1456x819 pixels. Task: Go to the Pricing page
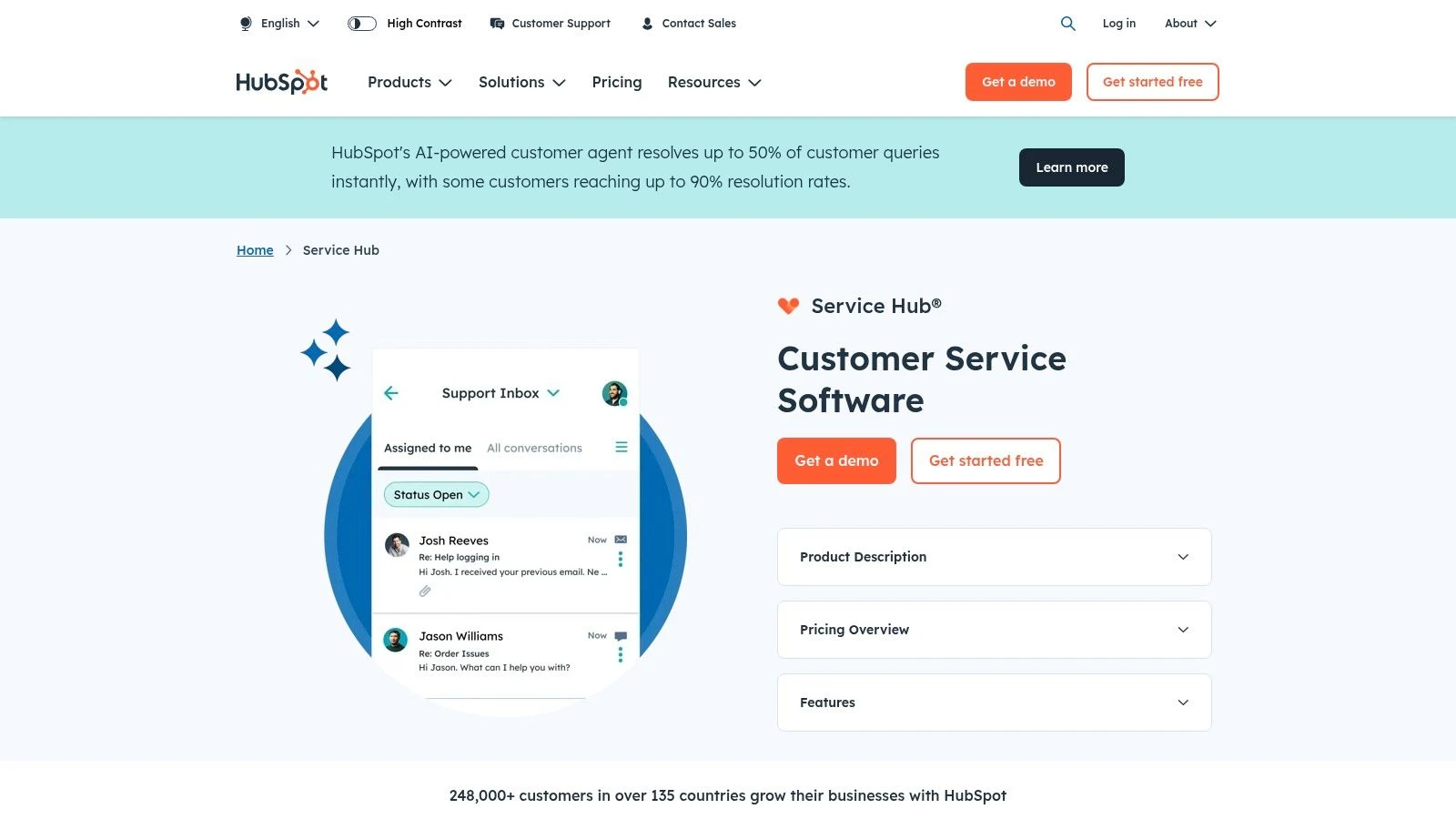click(x=617, y=82)
